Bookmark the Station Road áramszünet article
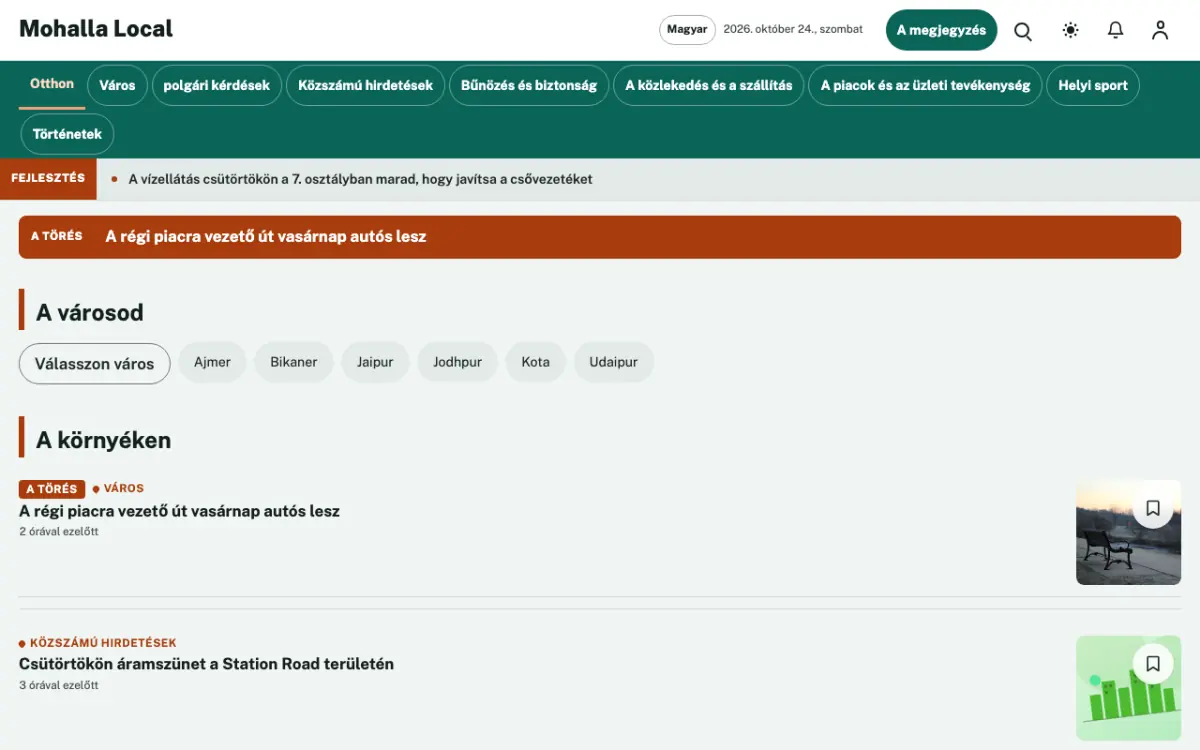1200x750 pixels. pos(1153,663)
